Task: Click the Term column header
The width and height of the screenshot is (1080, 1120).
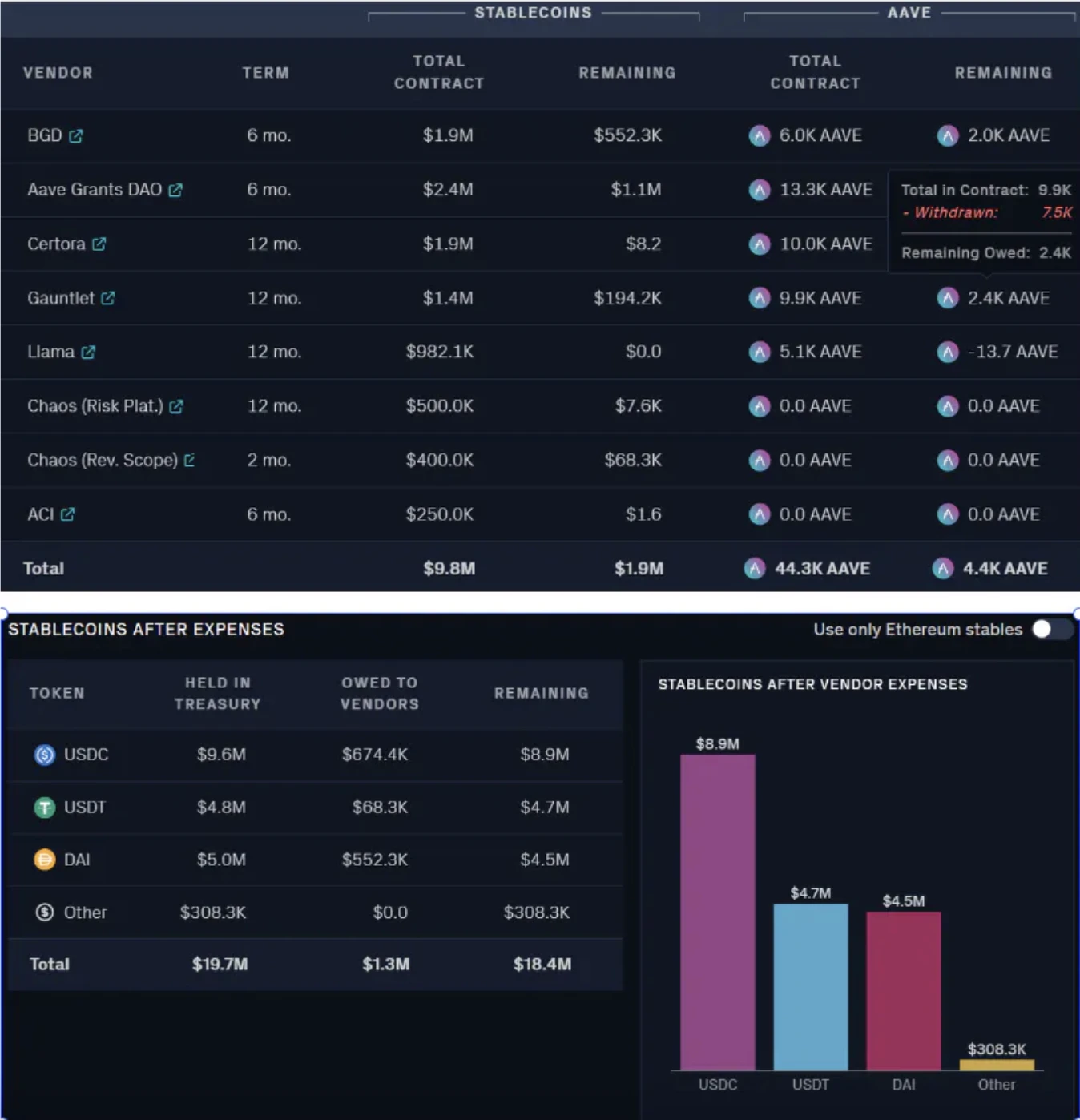Action: (x=265, y=72)
